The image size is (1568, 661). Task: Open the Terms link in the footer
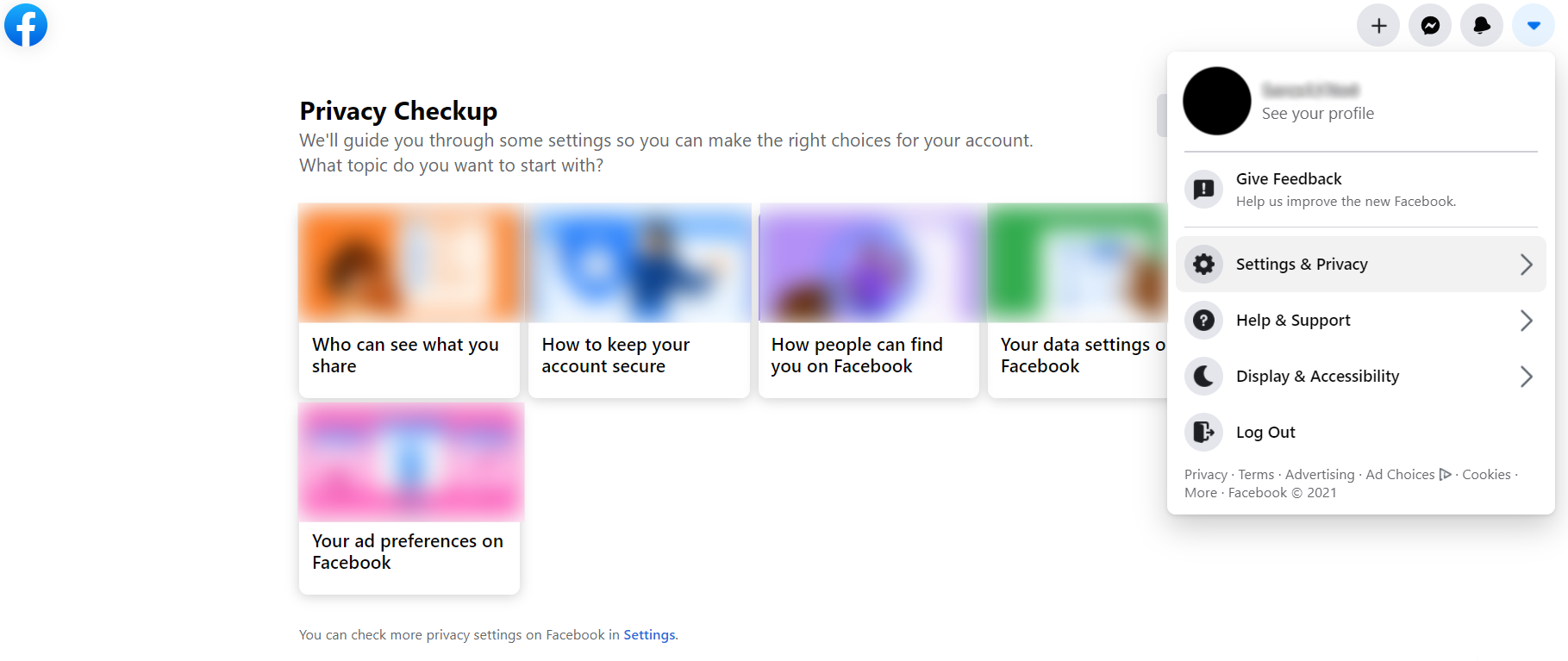1255,474
